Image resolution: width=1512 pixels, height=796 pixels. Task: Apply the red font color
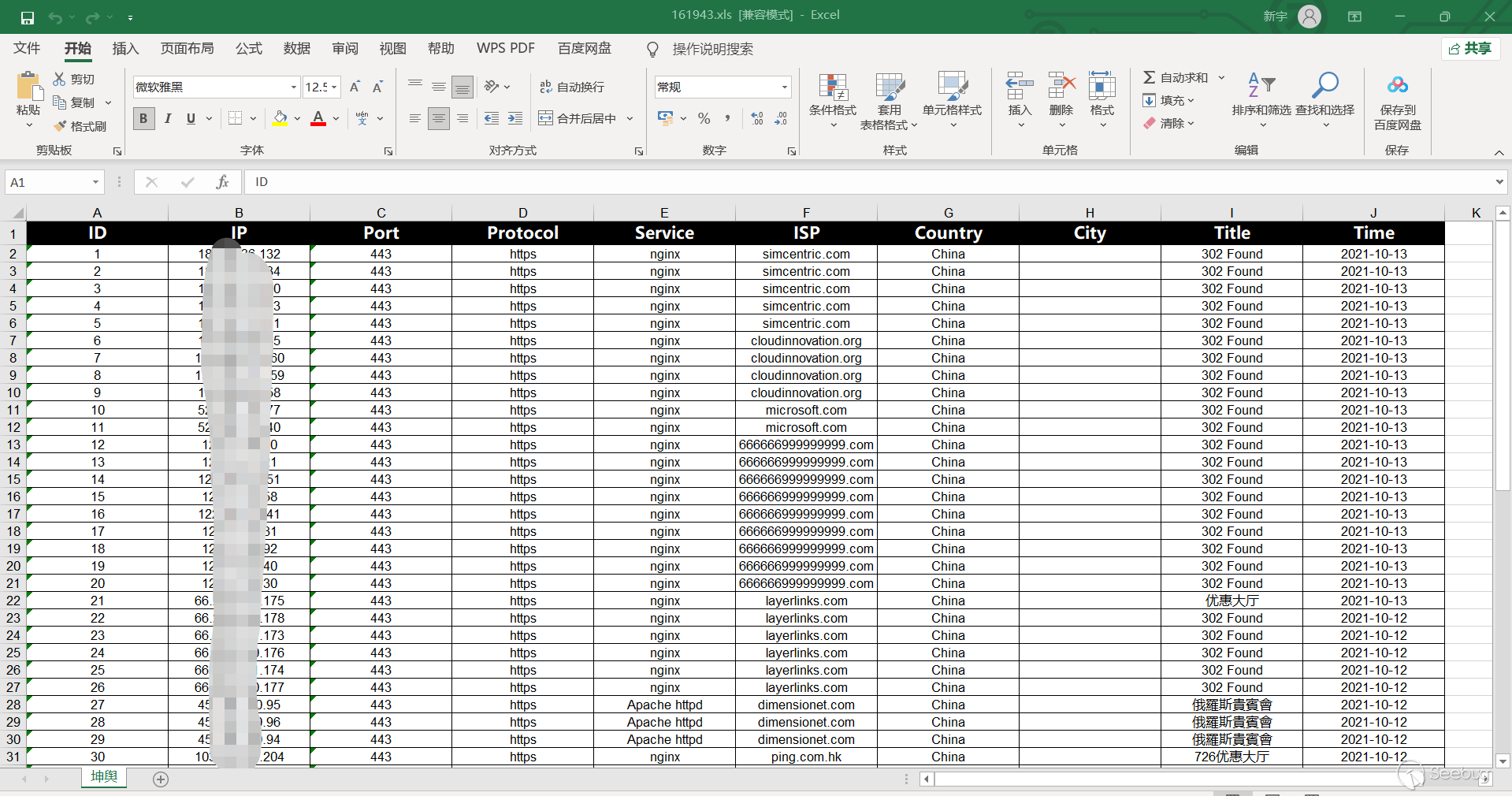318,118
